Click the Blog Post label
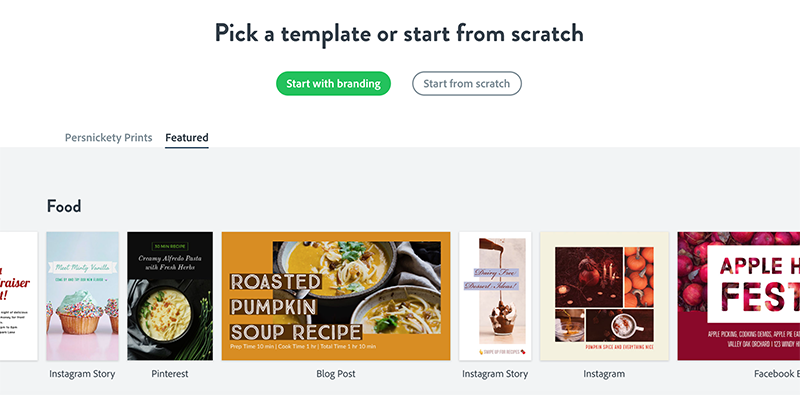The height and width of the screenshot is (395, 800). pyautogui.click(x=336, y=374)
